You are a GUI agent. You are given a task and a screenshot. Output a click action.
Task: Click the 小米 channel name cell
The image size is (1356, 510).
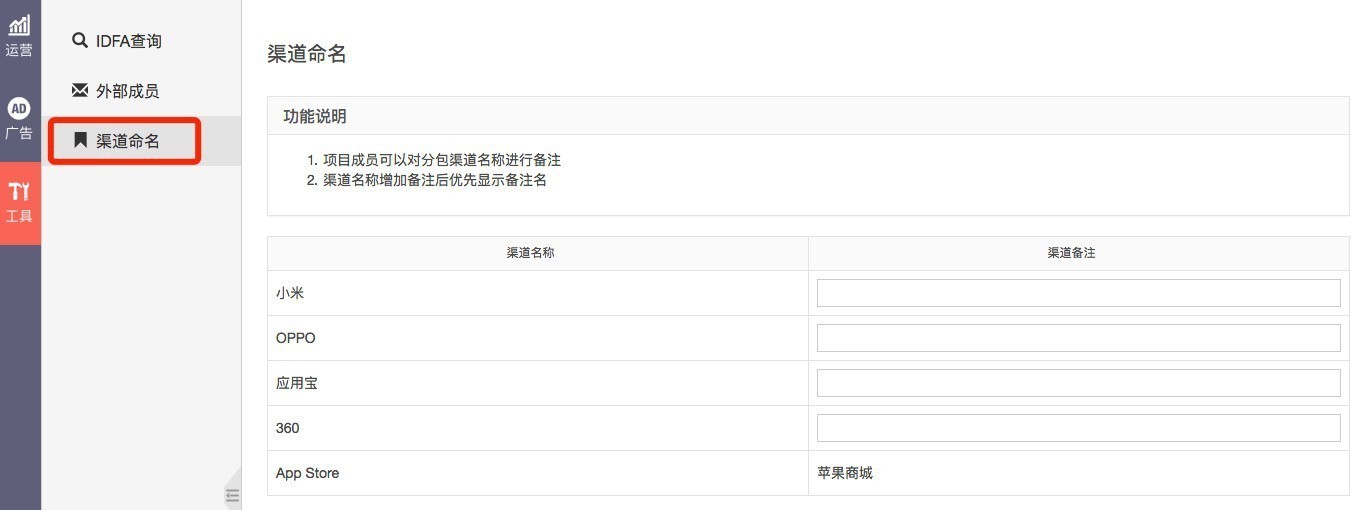pos(290,293)
